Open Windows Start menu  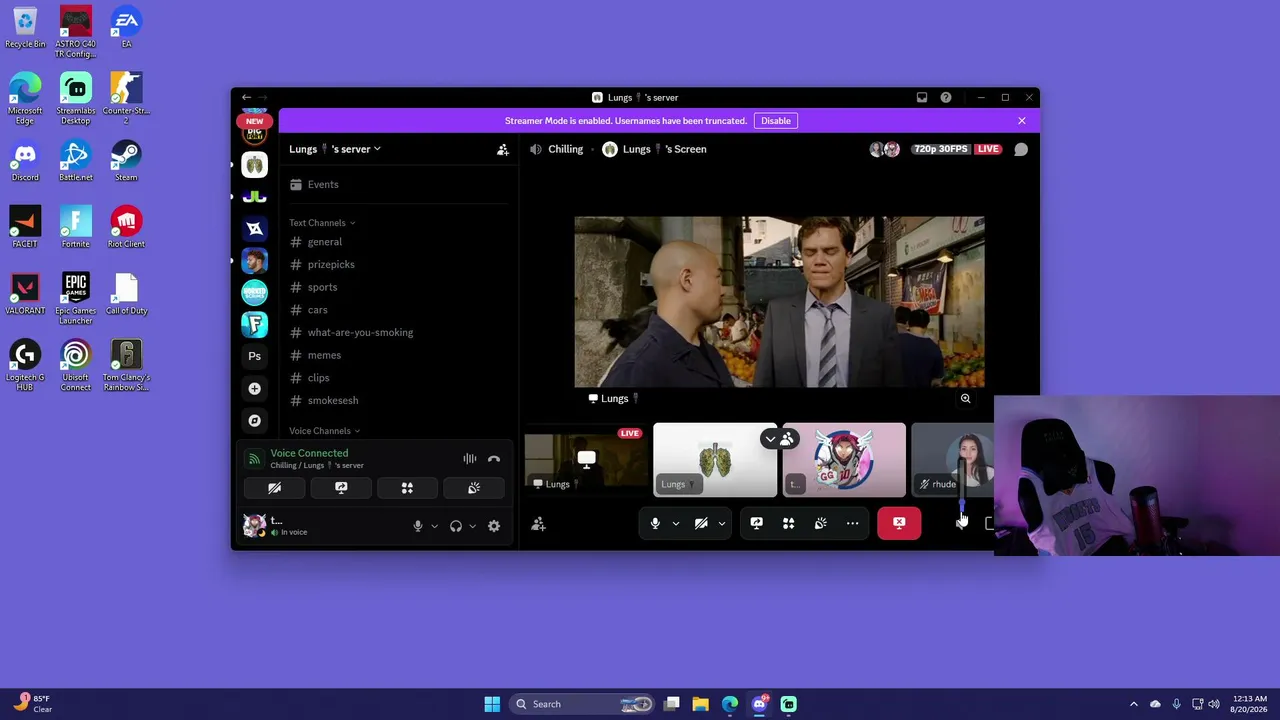click(492, 704)
